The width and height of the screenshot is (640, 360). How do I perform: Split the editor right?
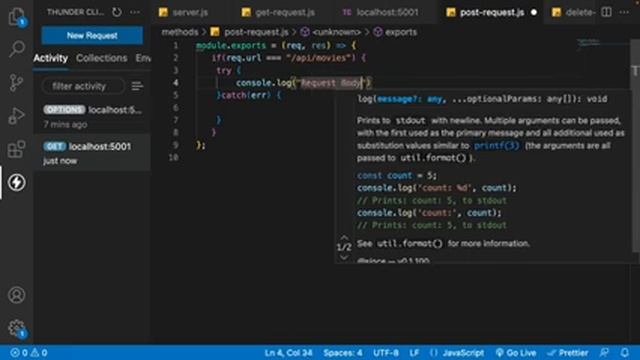[x=607, y=12]
